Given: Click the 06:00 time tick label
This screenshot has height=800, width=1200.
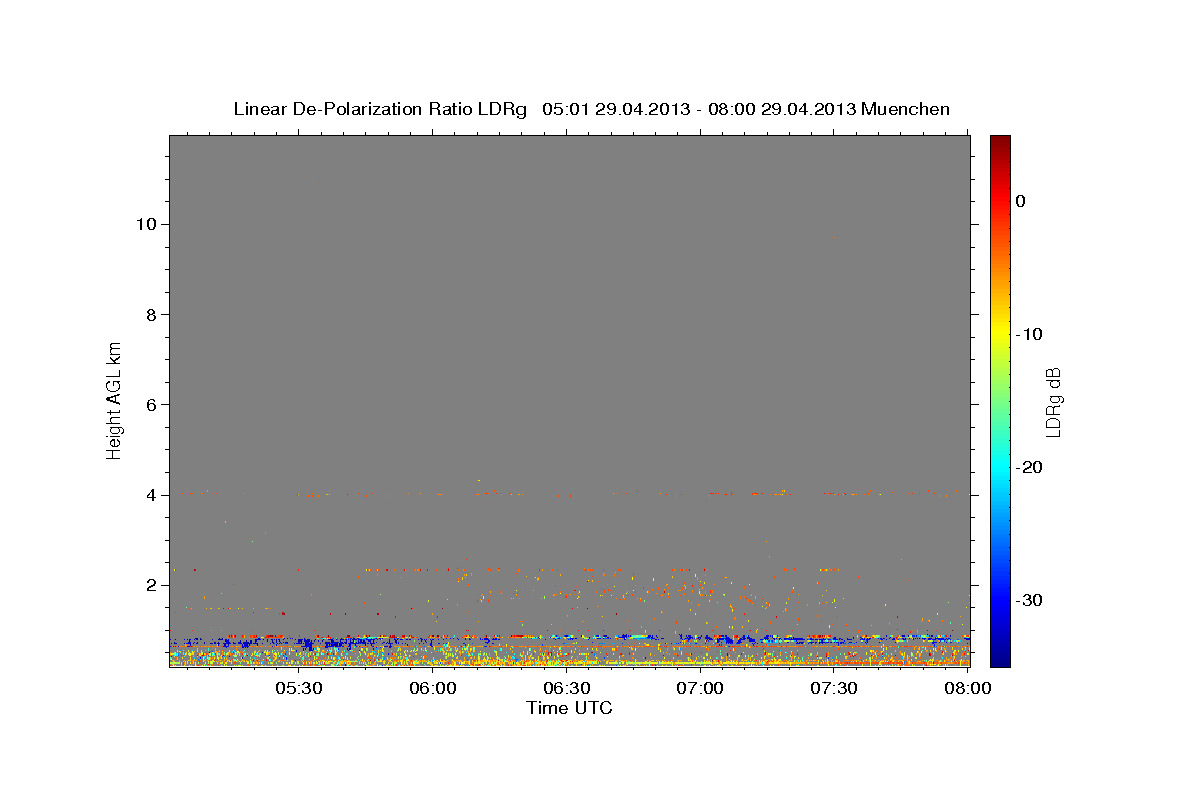Looking at the screenshot, I should pos(434,689).
